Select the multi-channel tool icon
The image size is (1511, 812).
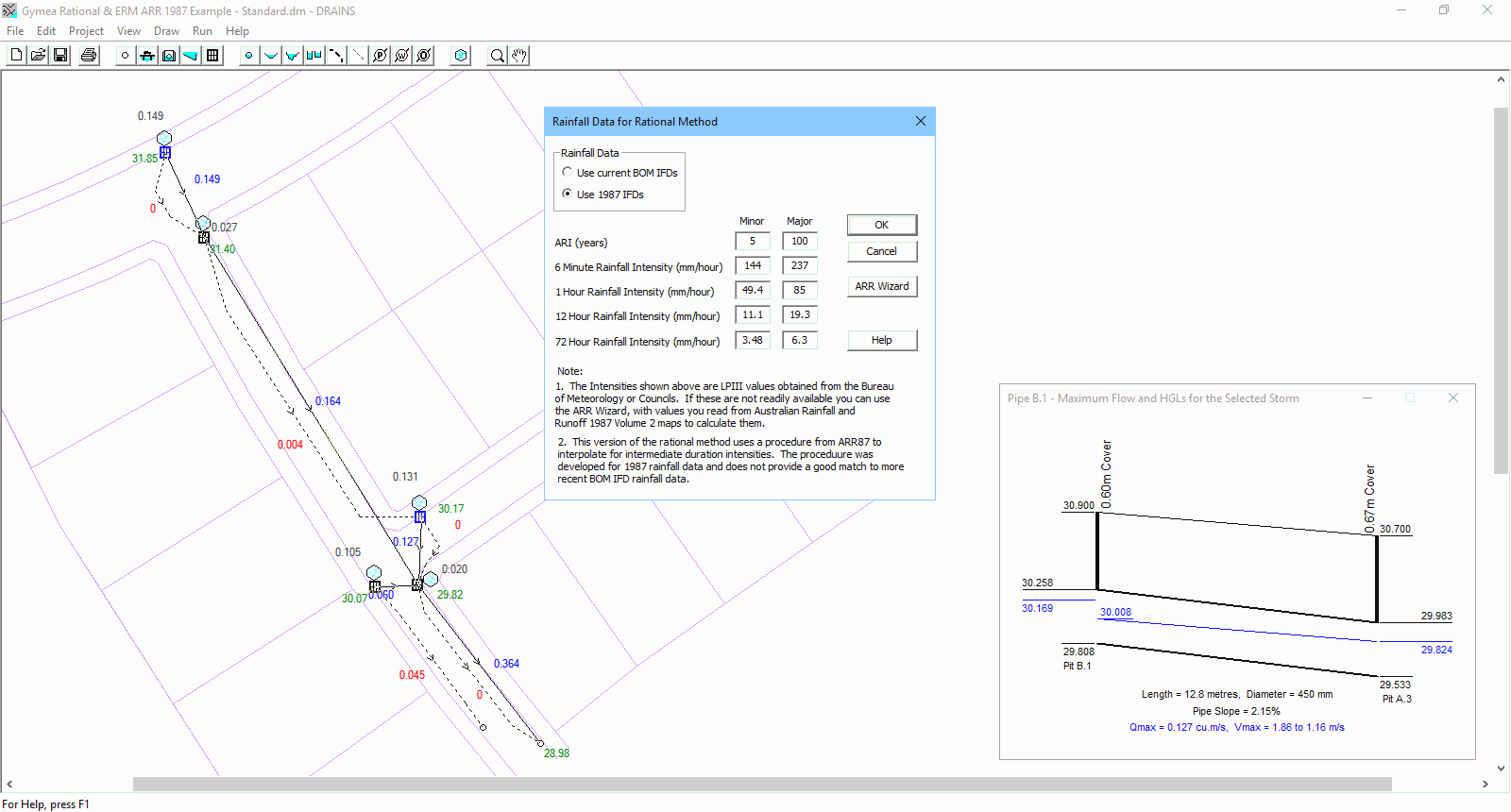(x=314, y=56)
